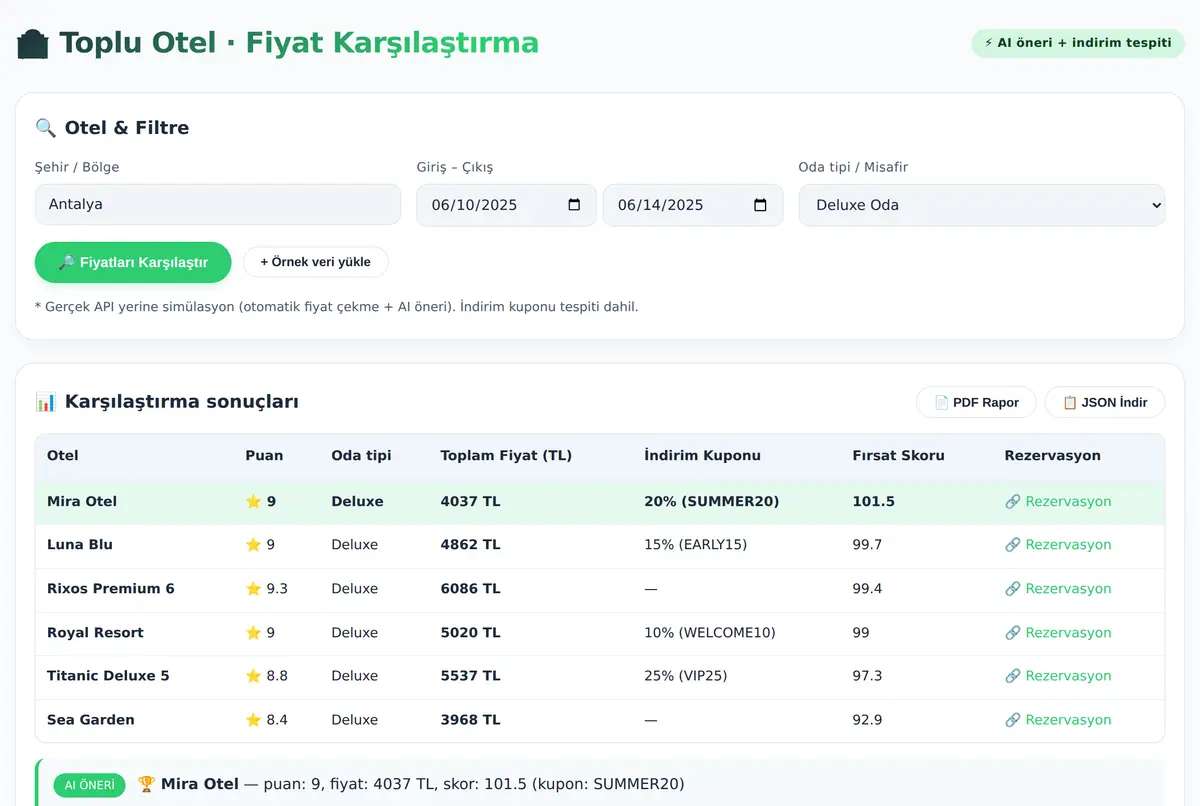Select the 25% (VIP25) coupon cell

[x=686, y=676]
